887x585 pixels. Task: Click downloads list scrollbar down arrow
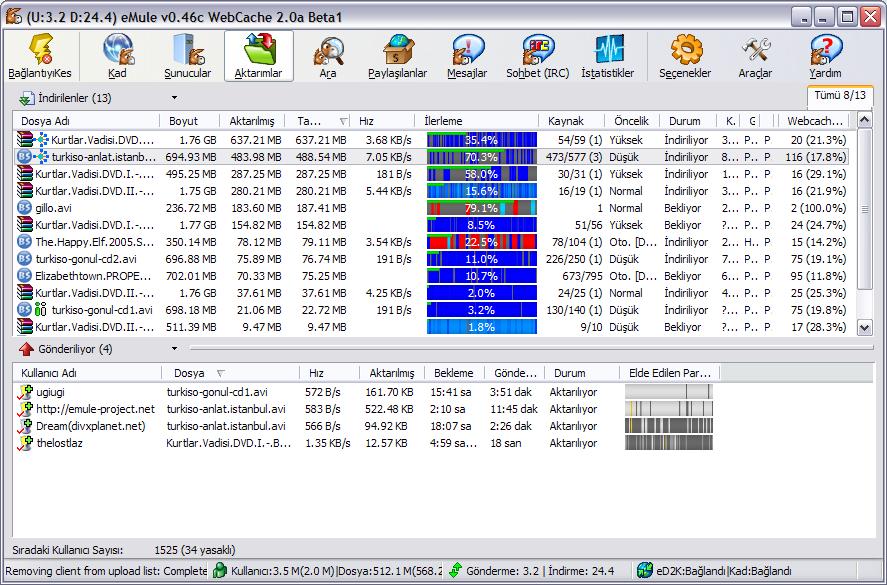[864, 327]
